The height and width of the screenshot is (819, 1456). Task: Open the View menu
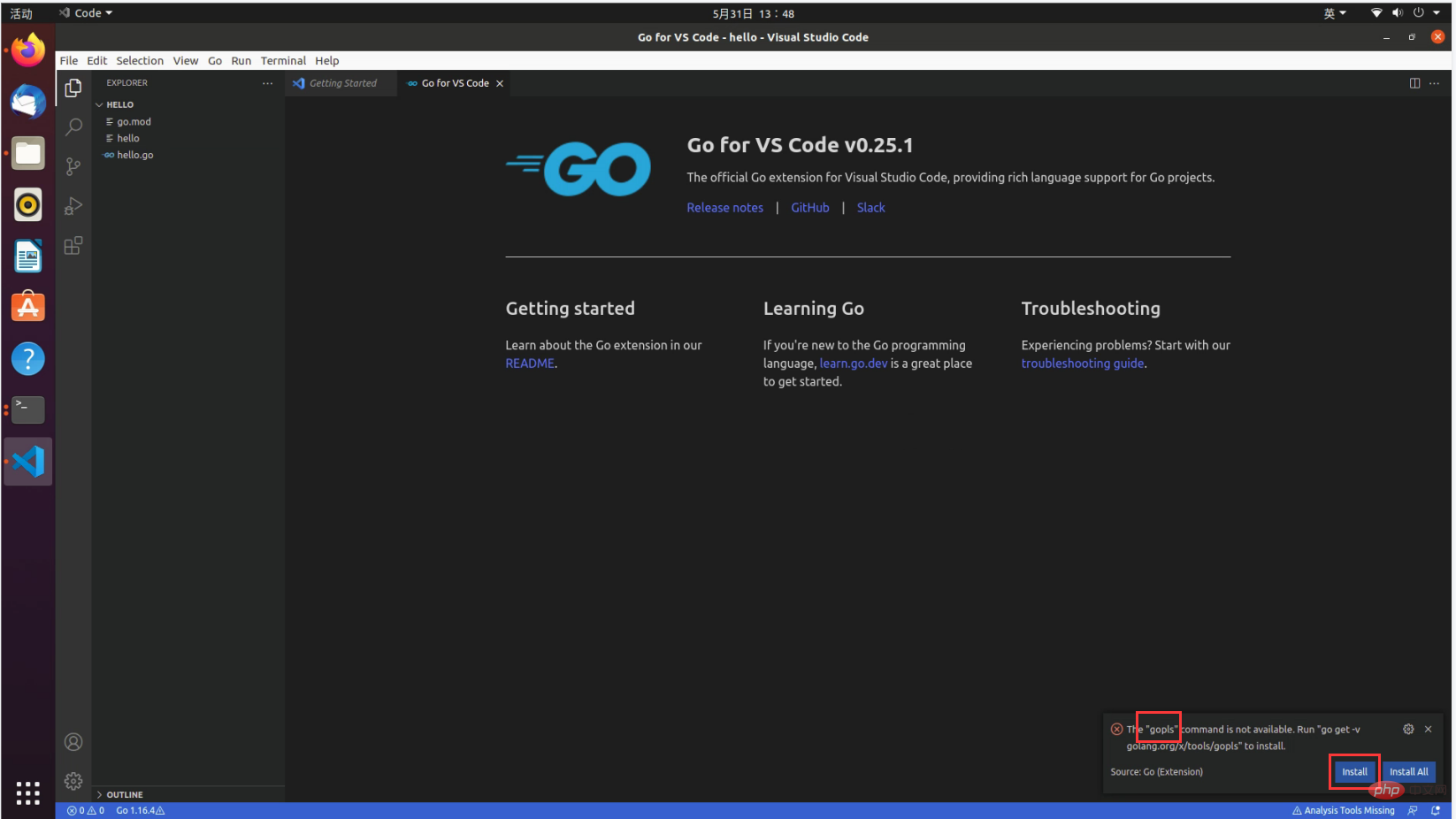coord(186,61)
